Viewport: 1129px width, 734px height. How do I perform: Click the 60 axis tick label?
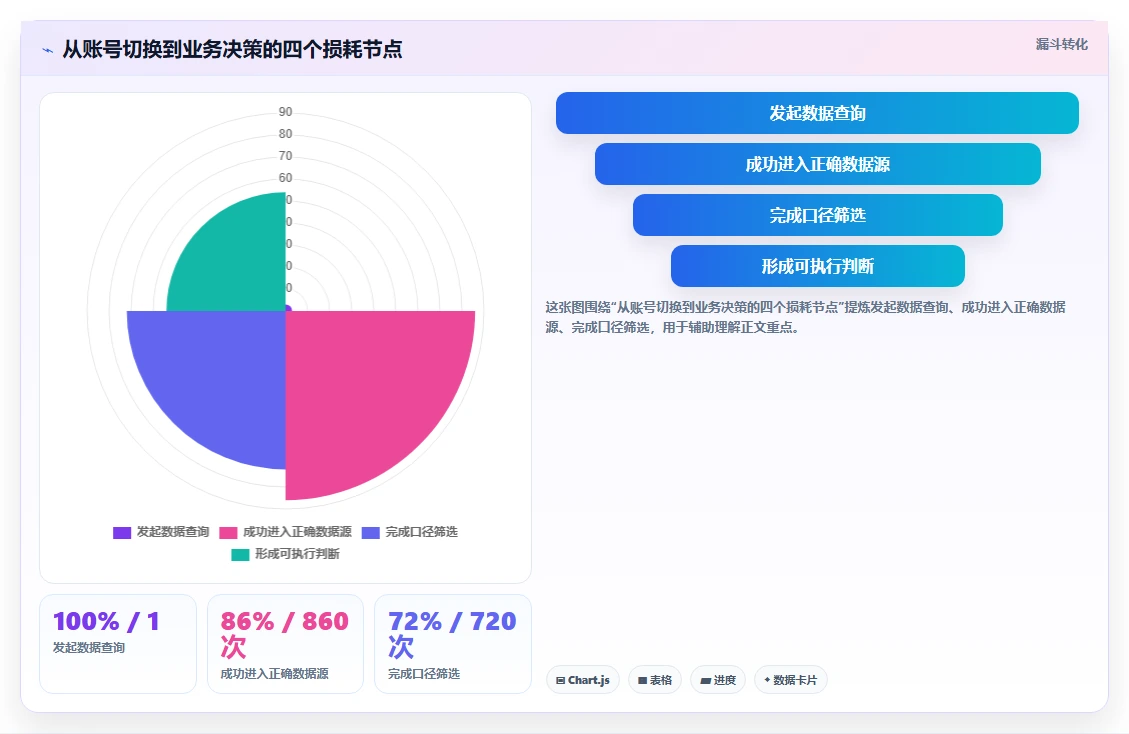pos(286,178)
